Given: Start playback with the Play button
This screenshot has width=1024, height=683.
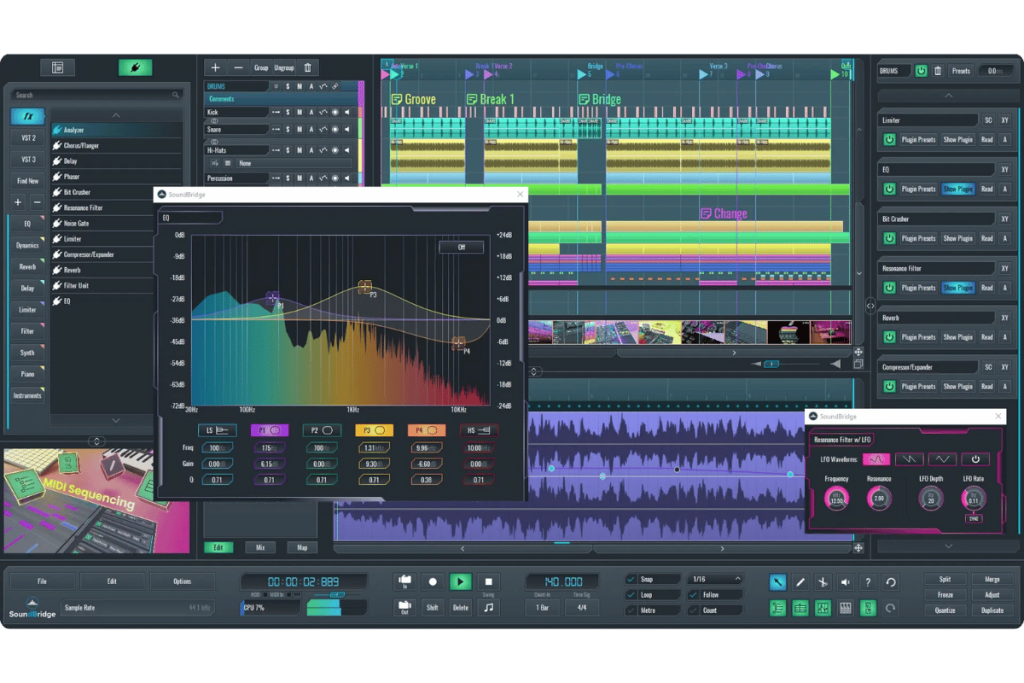Looking at the screenshot, I should pyautogui.click(x=460, y=582).
